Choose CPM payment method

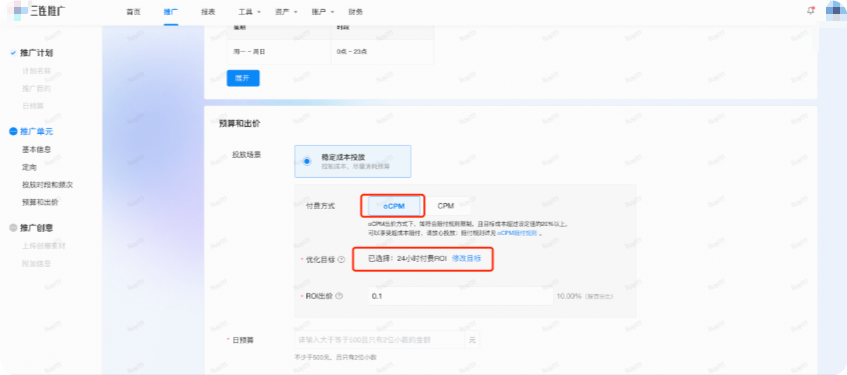pos(446,206)
